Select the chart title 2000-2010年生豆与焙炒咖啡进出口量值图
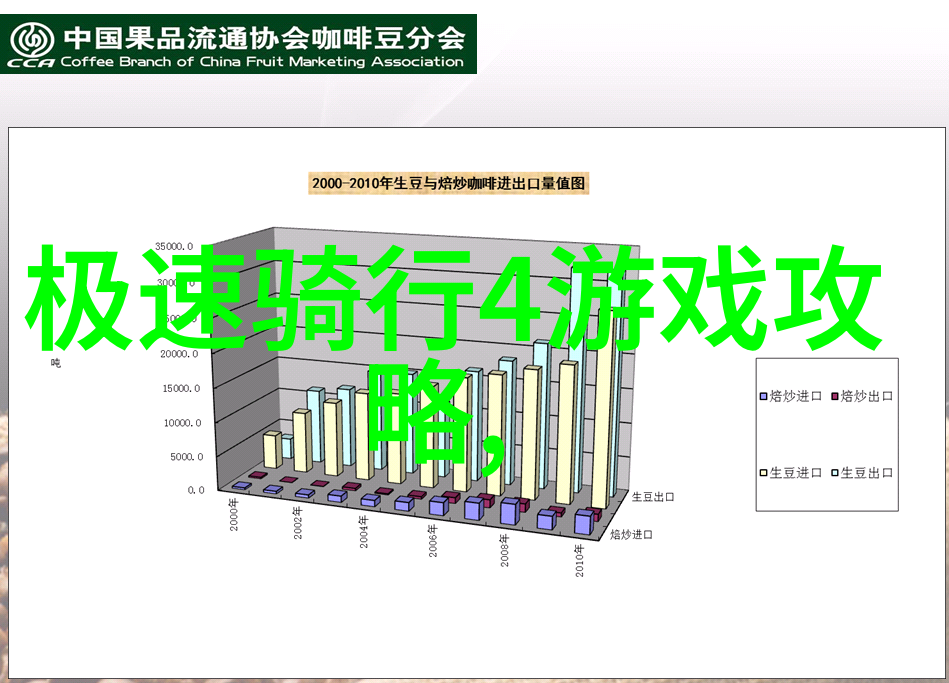This screenshot has height=683, width=949. click(x=448, y=184)
